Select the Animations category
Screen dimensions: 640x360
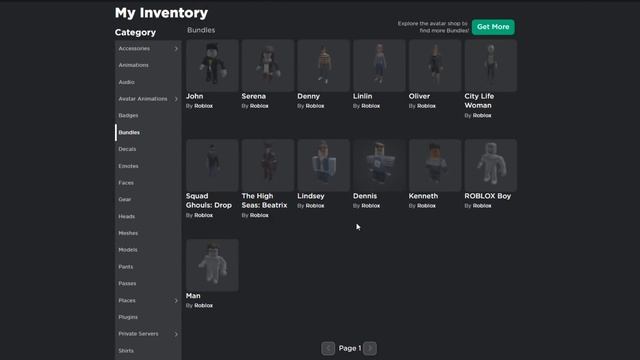pyautogui.click(x=148, y=65)
